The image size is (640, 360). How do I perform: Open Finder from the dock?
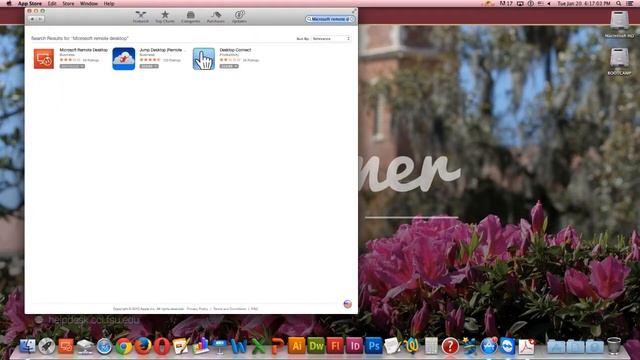coord(27,346)
